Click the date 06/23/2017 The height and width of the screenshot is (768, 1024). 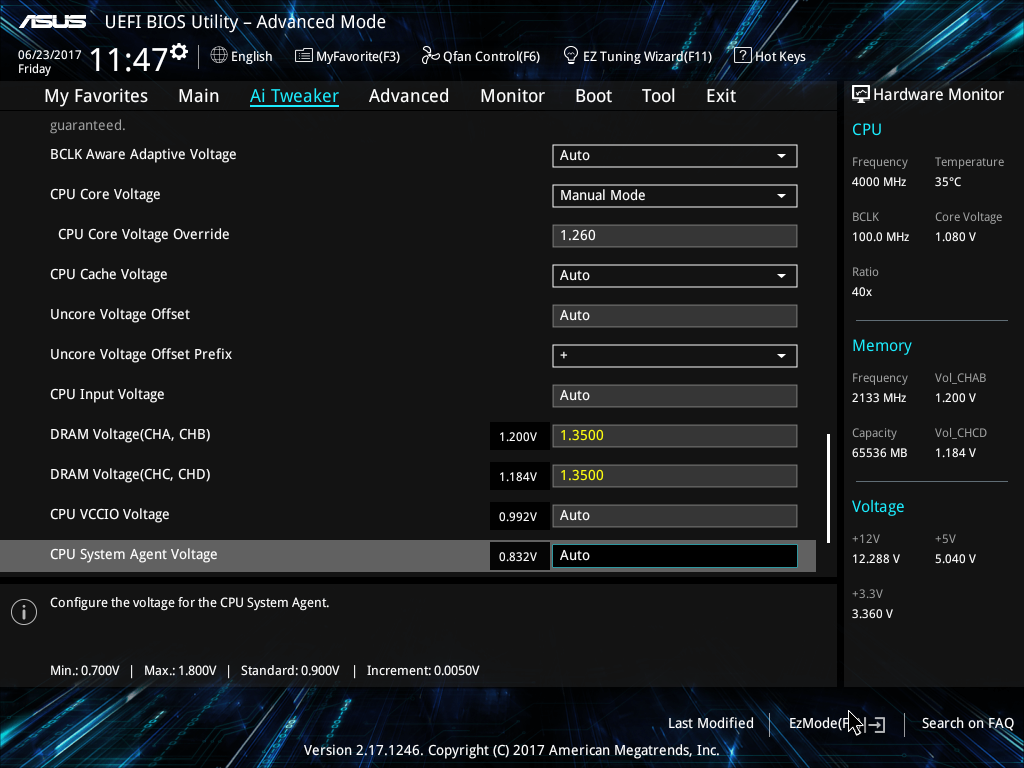coord(50,55)
